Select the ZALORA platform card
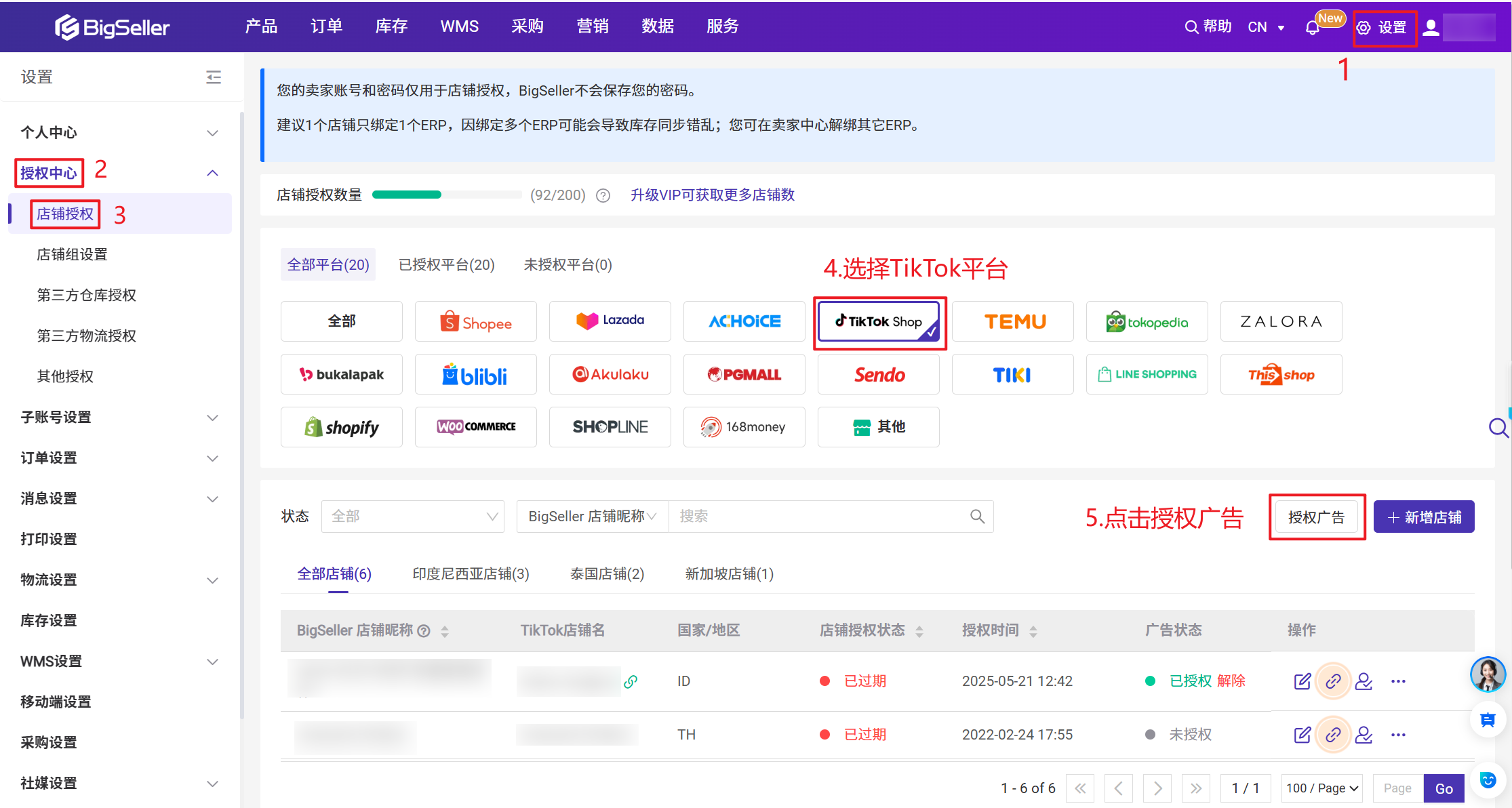The width and height of the screenshot is (1512, 808). point(1281,321)
